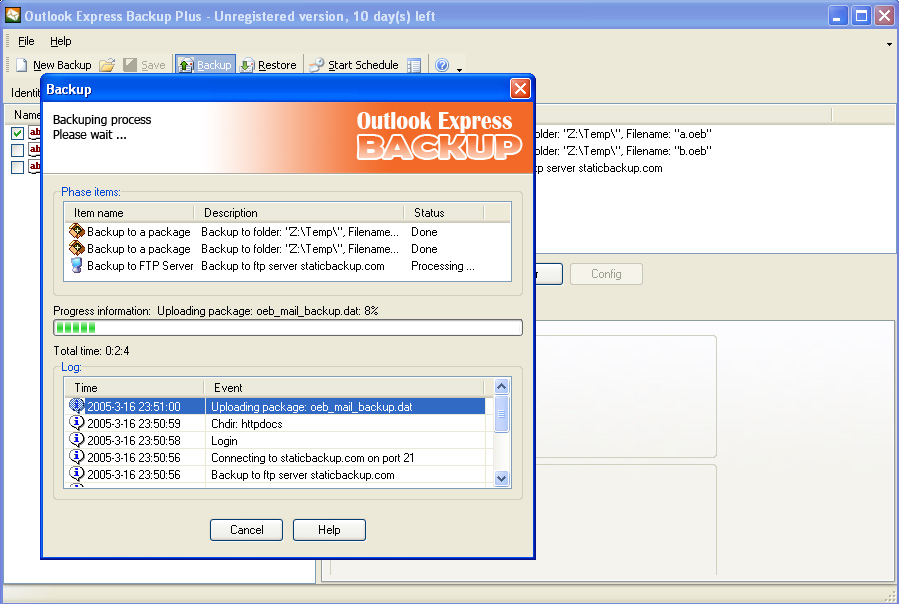Screen dimensions: 899x604
Task: Click the Save toolbar button
Action: click(144, 65)
